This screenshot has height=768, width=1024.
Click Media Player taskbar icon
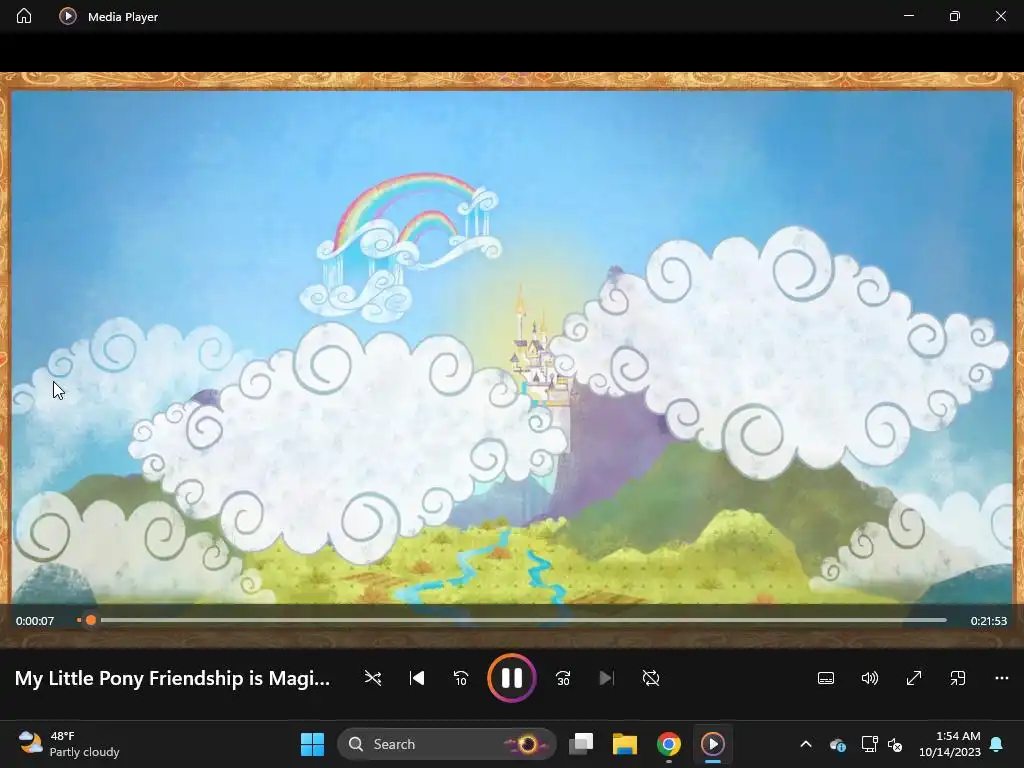coord(712,744)
